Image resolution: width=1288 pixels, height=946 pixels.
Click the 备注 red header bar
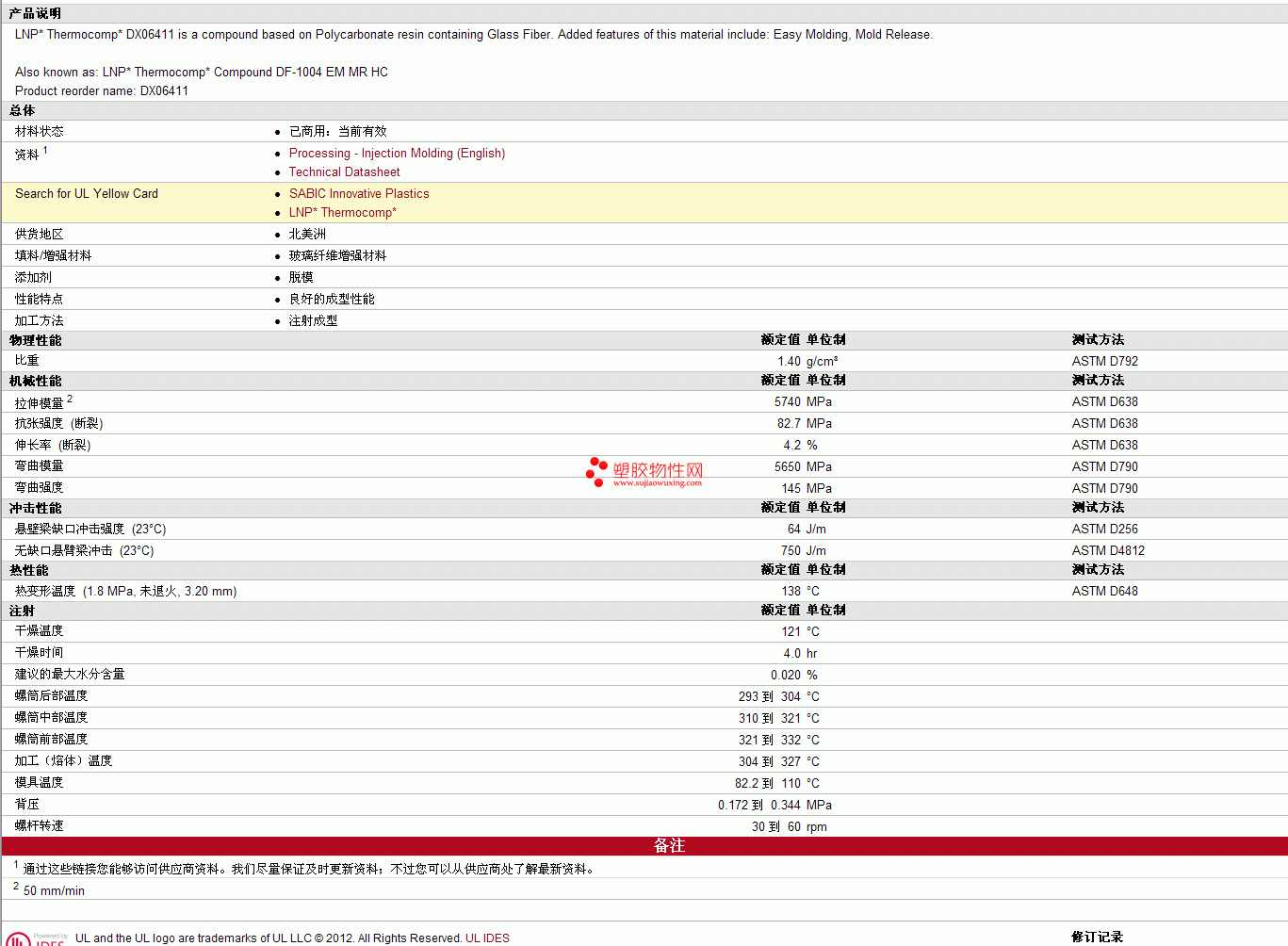(x=644, y=846)
